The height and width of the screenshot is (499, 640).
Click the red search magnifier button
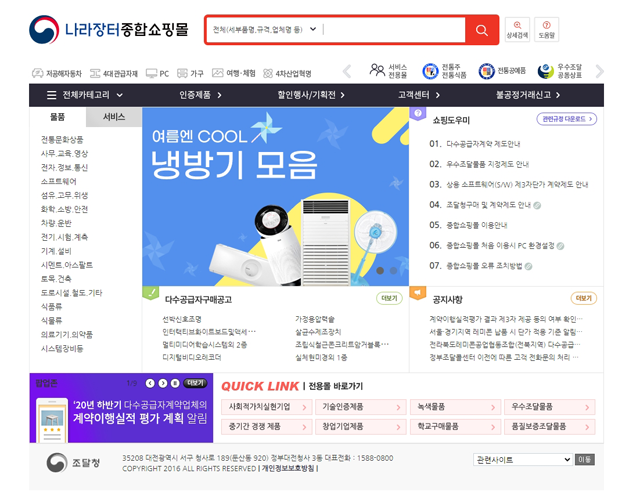coord(482,30)
